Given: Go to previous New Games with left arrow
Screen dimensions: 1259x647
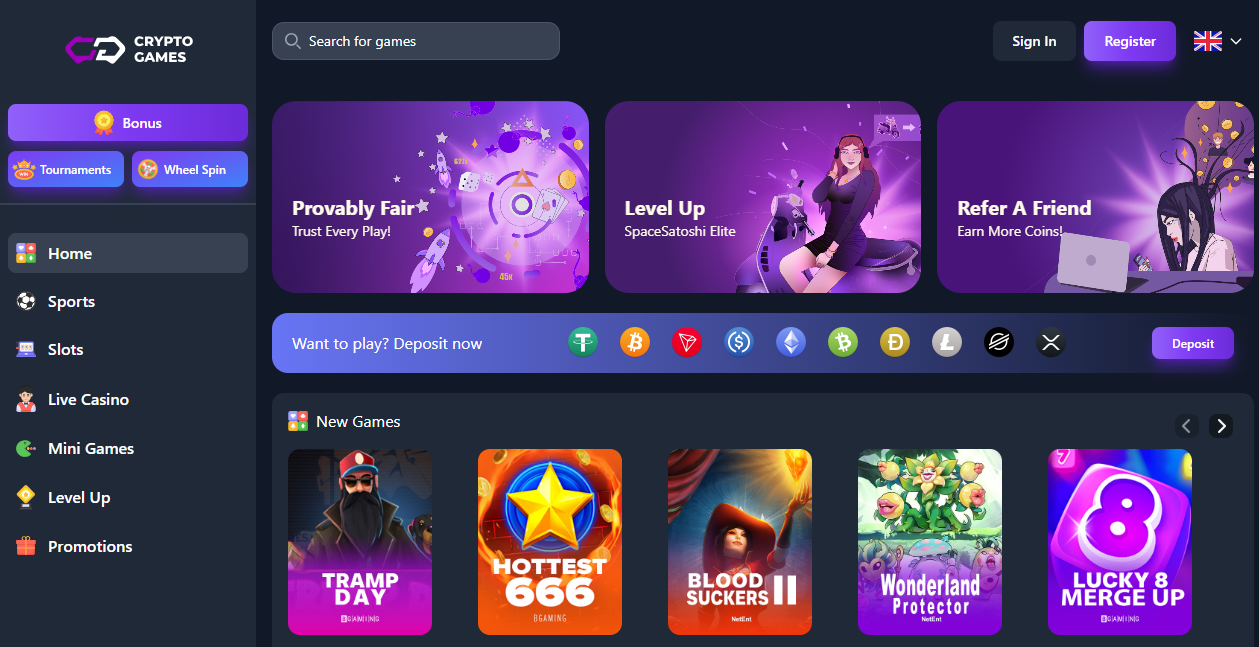Looking at the screenshot, I should (1187, 426).
